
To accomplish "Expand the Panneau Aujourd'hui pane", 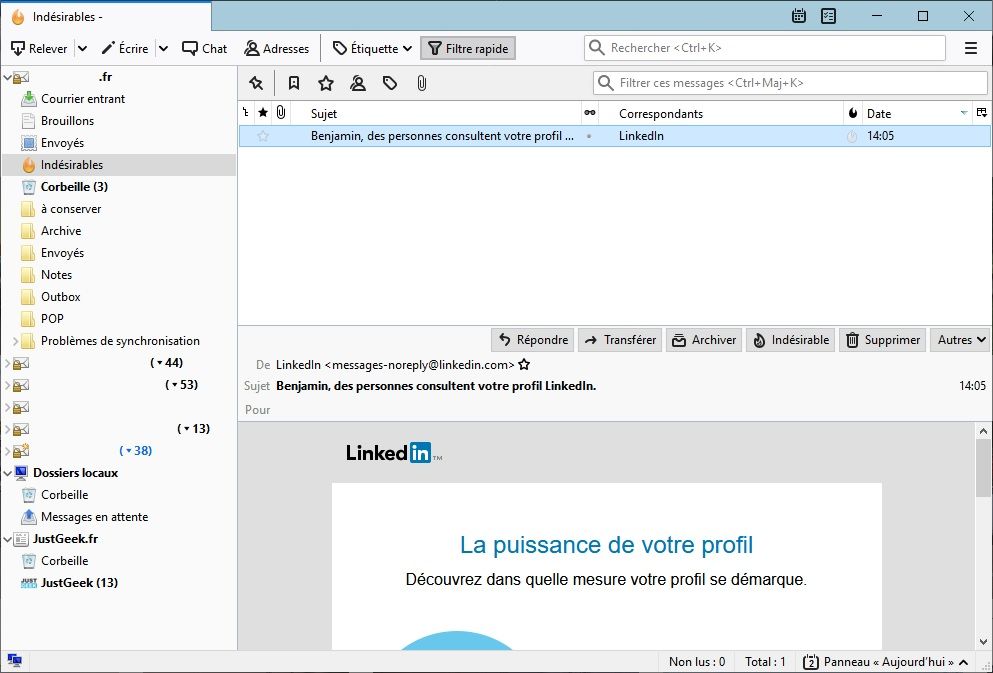I will pos(886,662).
